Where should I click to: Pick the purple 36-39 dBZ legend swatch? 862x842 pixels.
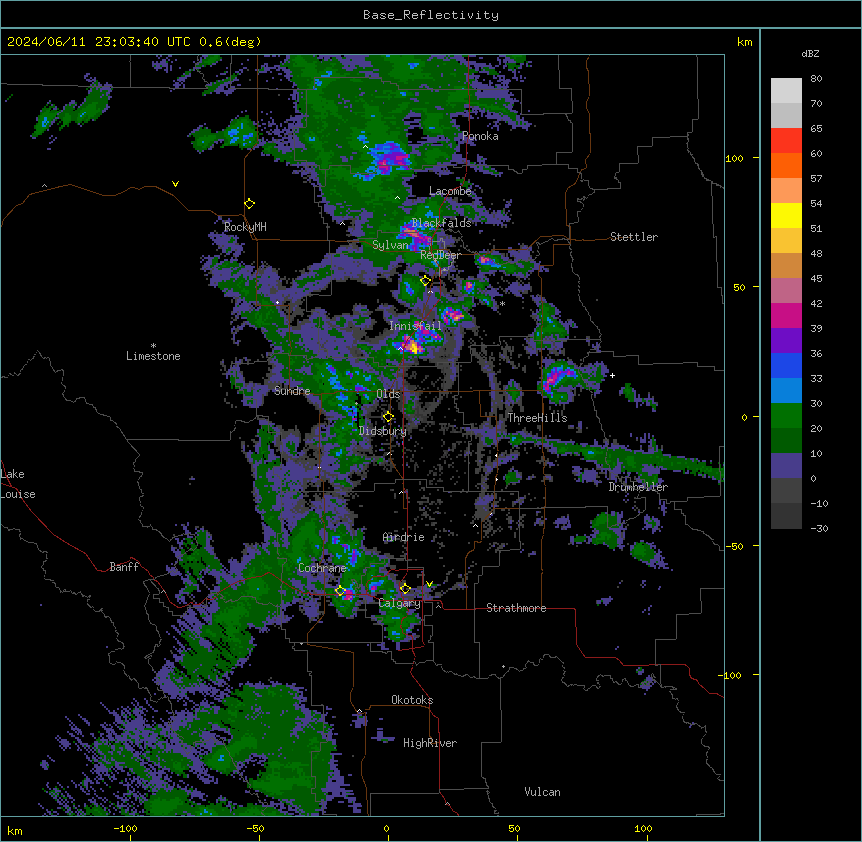click(x=786, y=341)
